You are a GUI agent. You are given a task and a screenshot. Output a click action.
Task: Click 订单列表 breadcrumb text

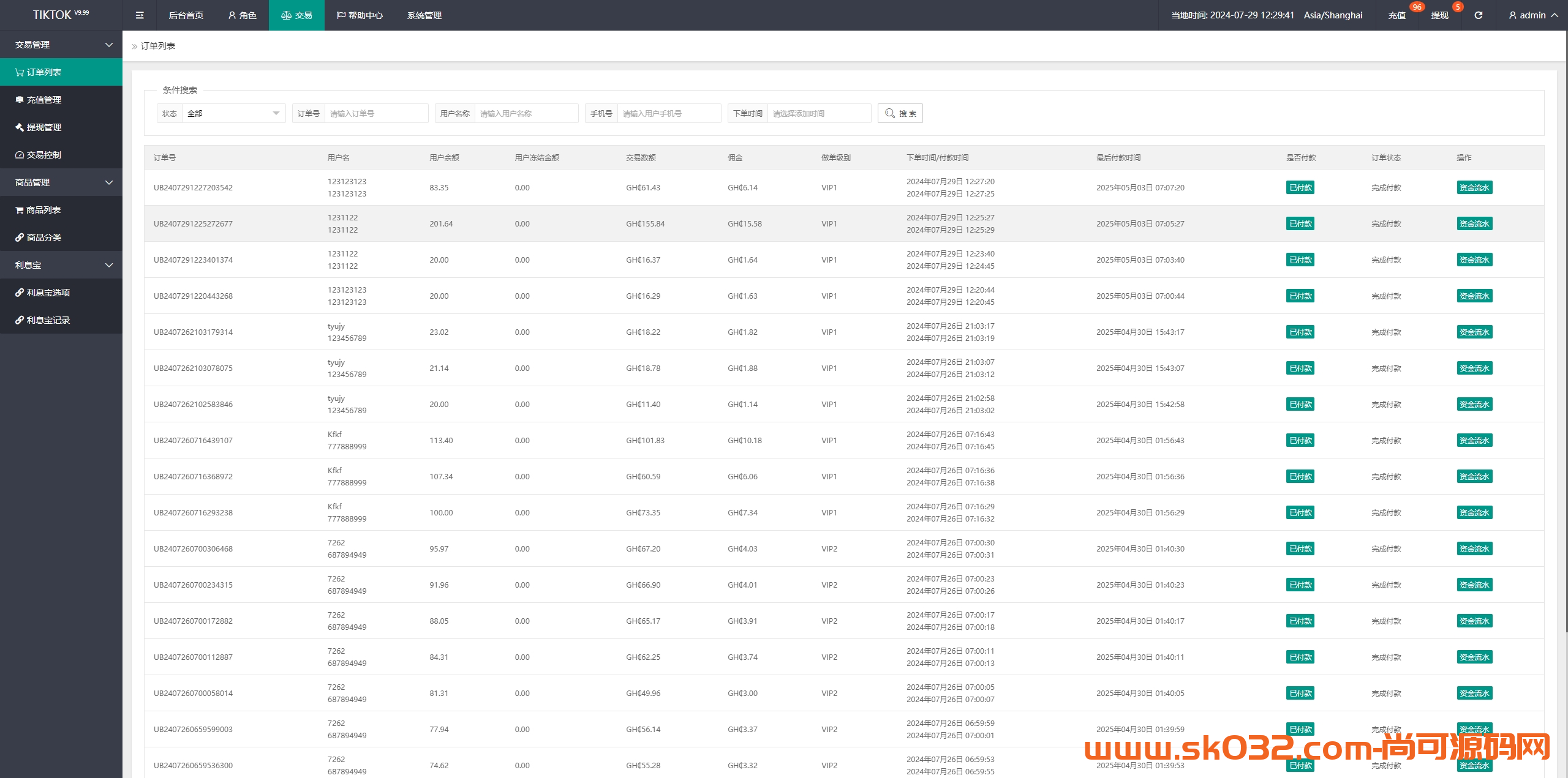pos(158,46)
